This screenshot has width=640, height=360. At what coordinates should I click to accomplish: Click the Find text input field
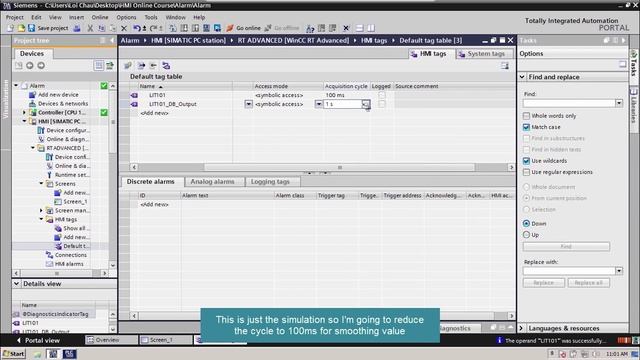tap(569, 103)
